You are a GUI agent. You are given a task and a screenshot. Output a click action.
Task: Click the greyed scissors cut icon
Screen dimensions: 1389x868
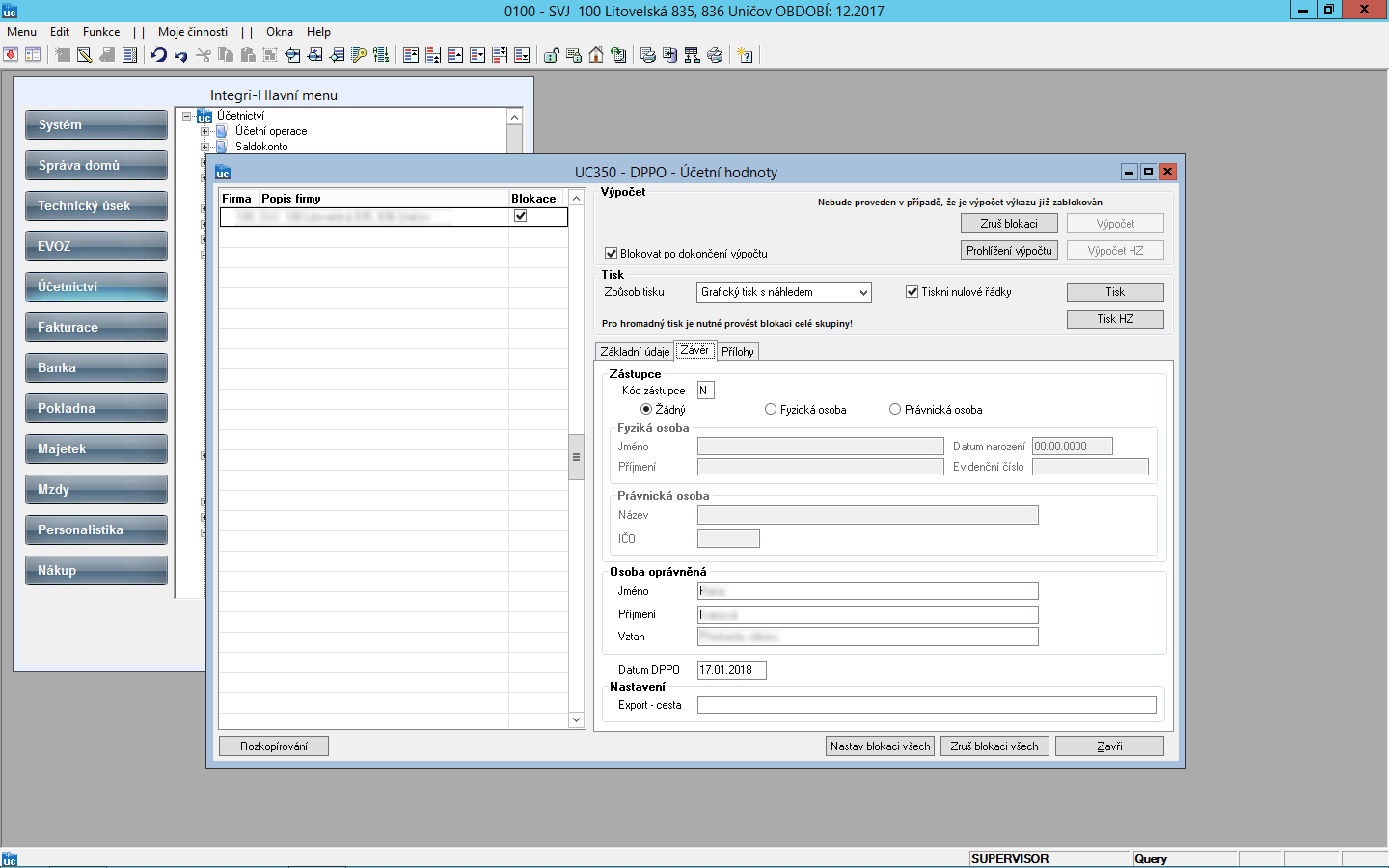[204, 55]
